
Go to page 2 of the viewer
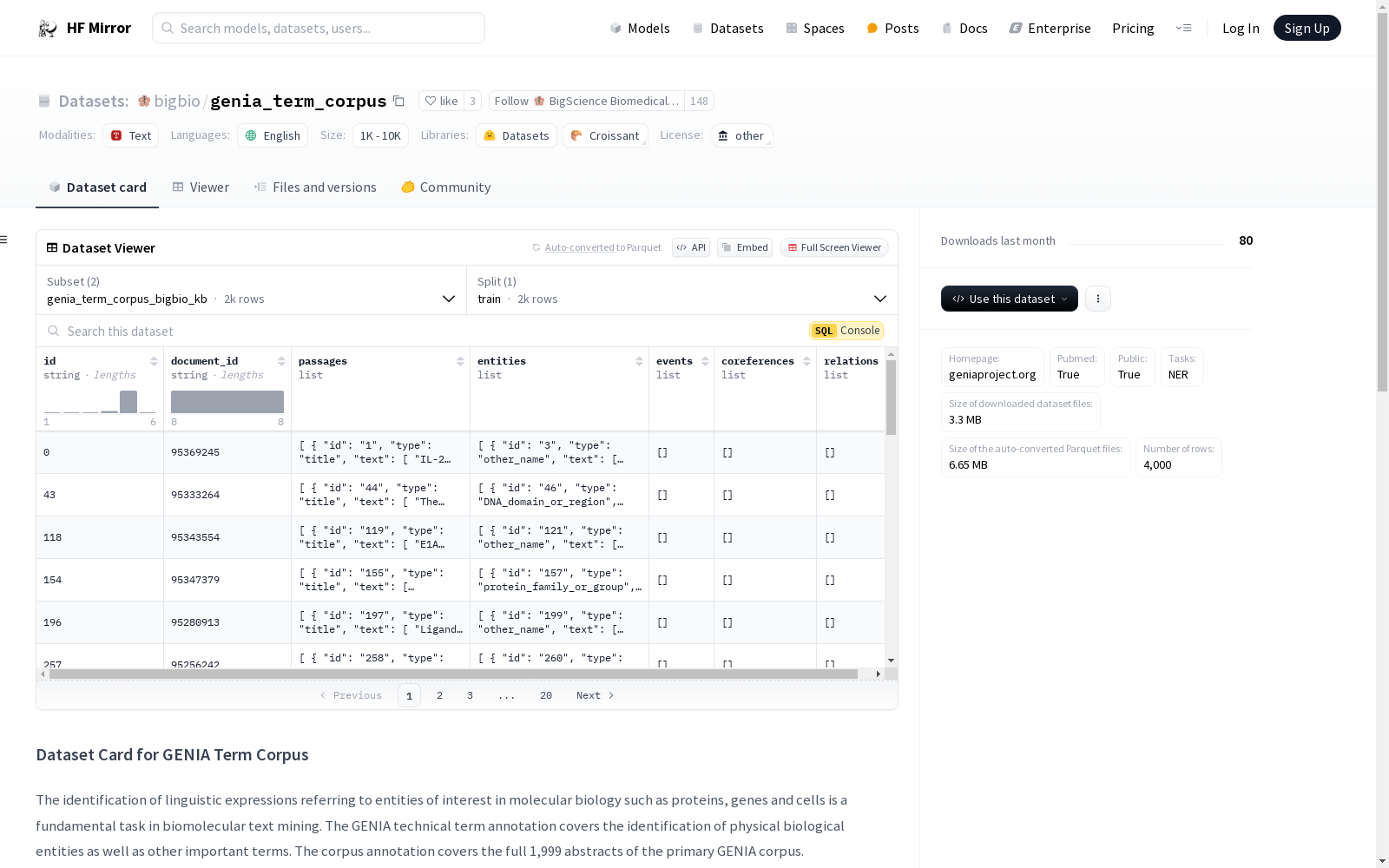tap(440, 695)
